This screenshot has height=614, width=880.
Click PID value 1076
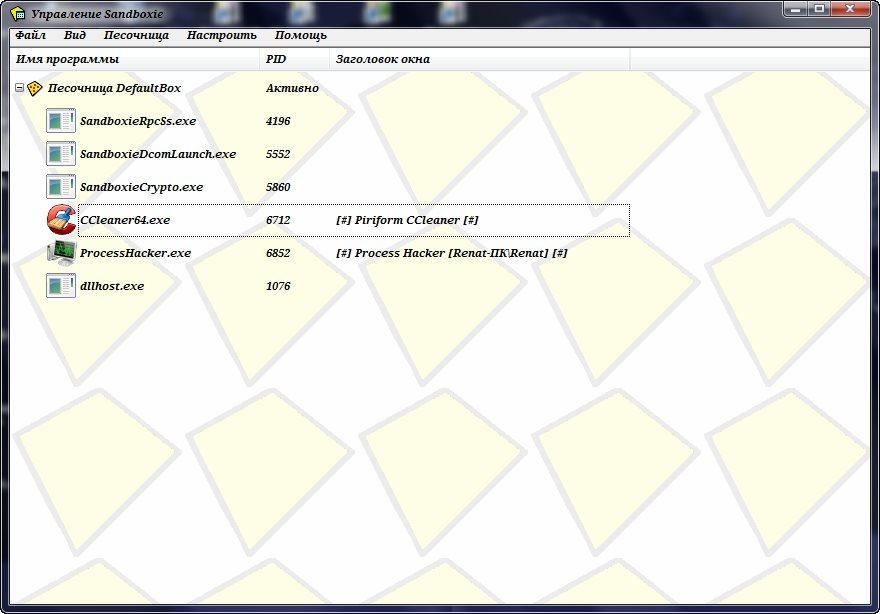click(278, 286)
